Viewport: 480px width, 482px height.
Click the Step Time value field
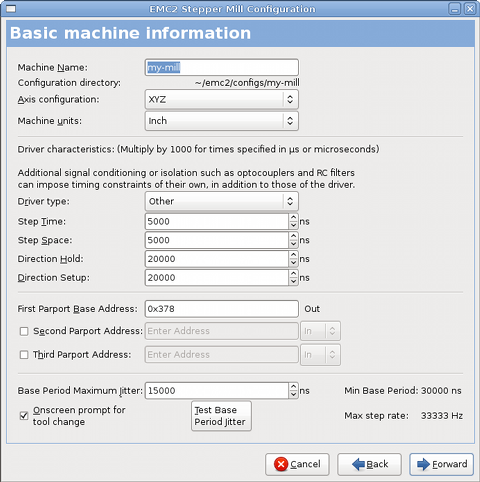tap(217, 222)
